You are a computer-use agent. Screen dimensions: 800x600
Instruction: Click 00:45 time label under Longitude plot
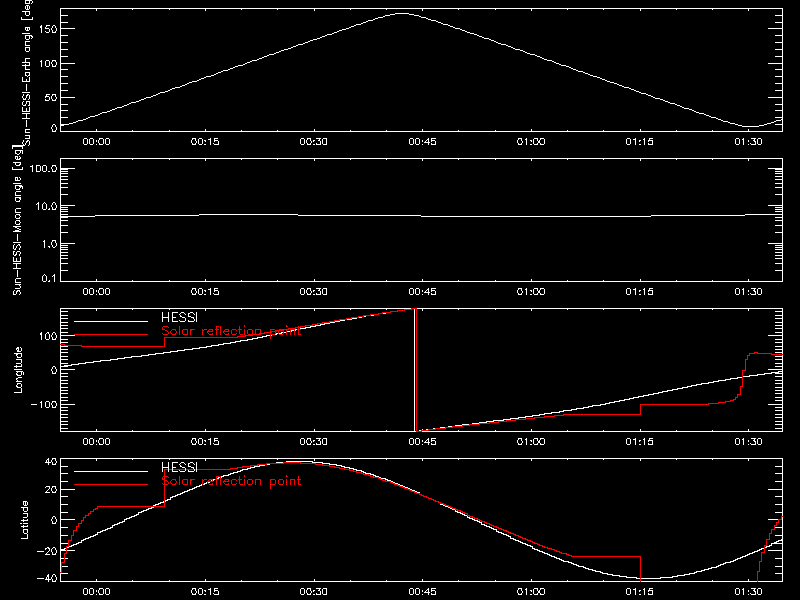[x=422, y=442]
